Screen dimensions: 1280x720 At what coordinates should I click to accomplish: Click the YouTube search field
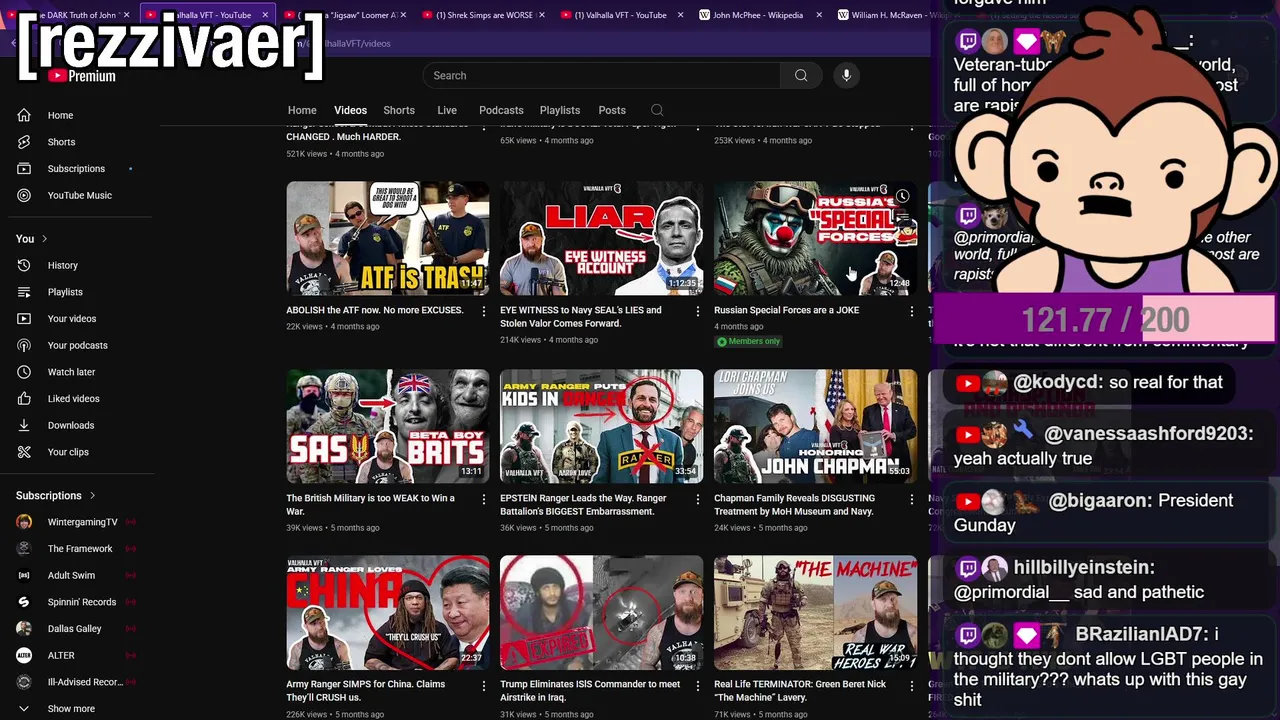[x=602, y=75]
